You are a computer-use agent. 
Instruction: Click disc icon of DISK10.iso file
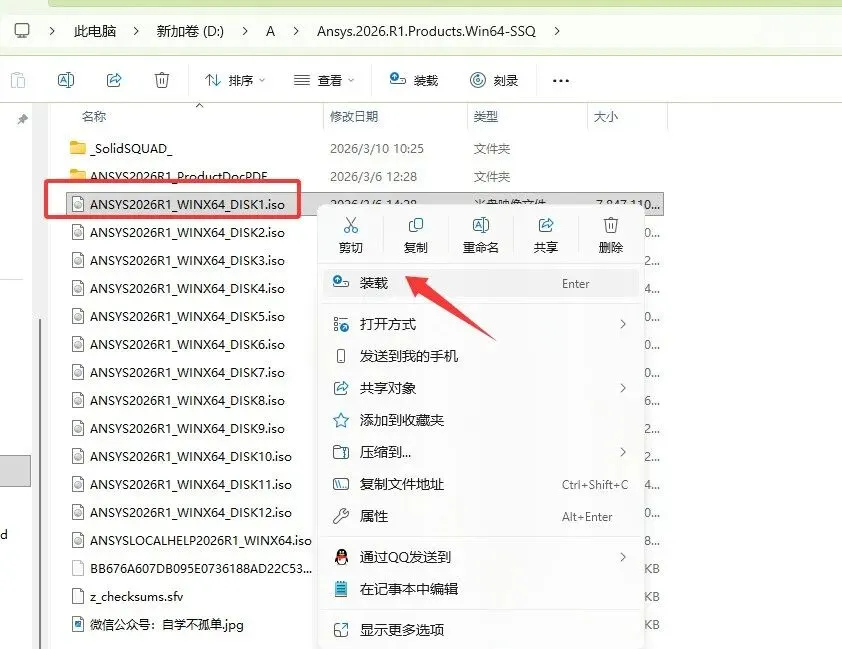point(78,456)
